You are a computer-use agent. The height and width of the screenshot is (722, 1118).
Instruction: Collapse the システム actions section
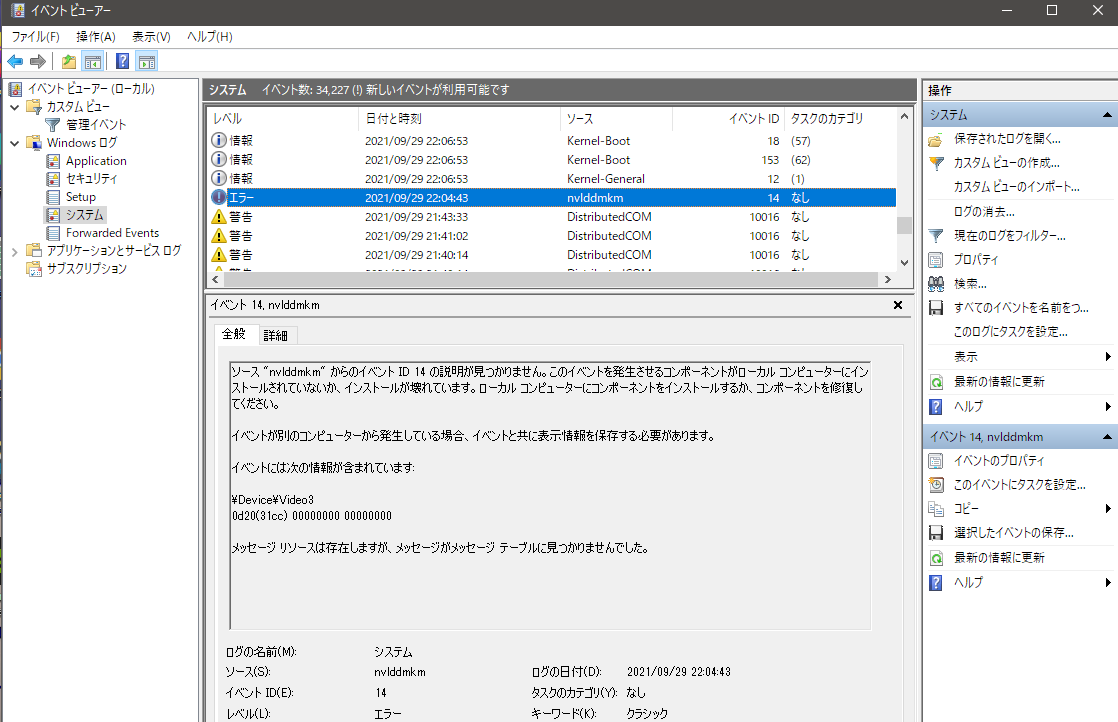pos(1107,115)
